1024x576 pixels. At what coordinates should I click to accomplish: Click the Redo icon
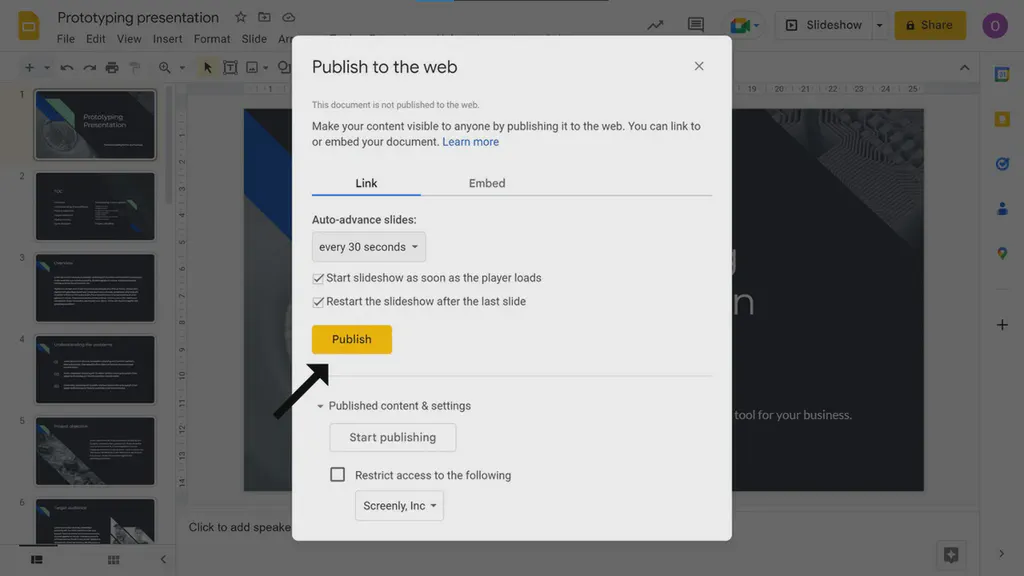tap(89, 67)
